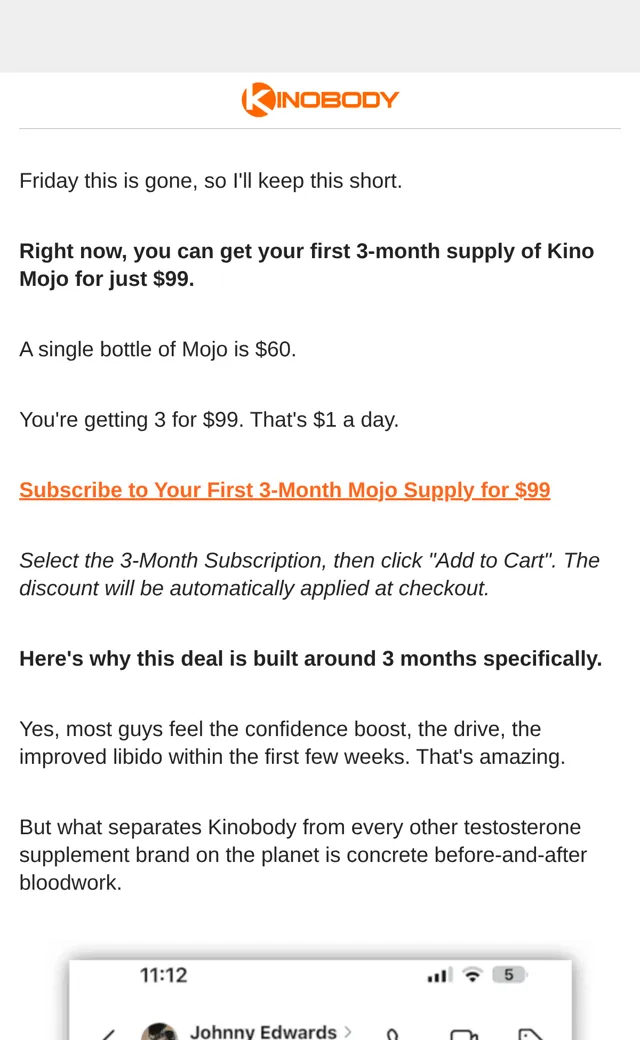Screen dimensions: 640x1040
Task: Click the tag icon in chat header
Action: click(531, 1034)
